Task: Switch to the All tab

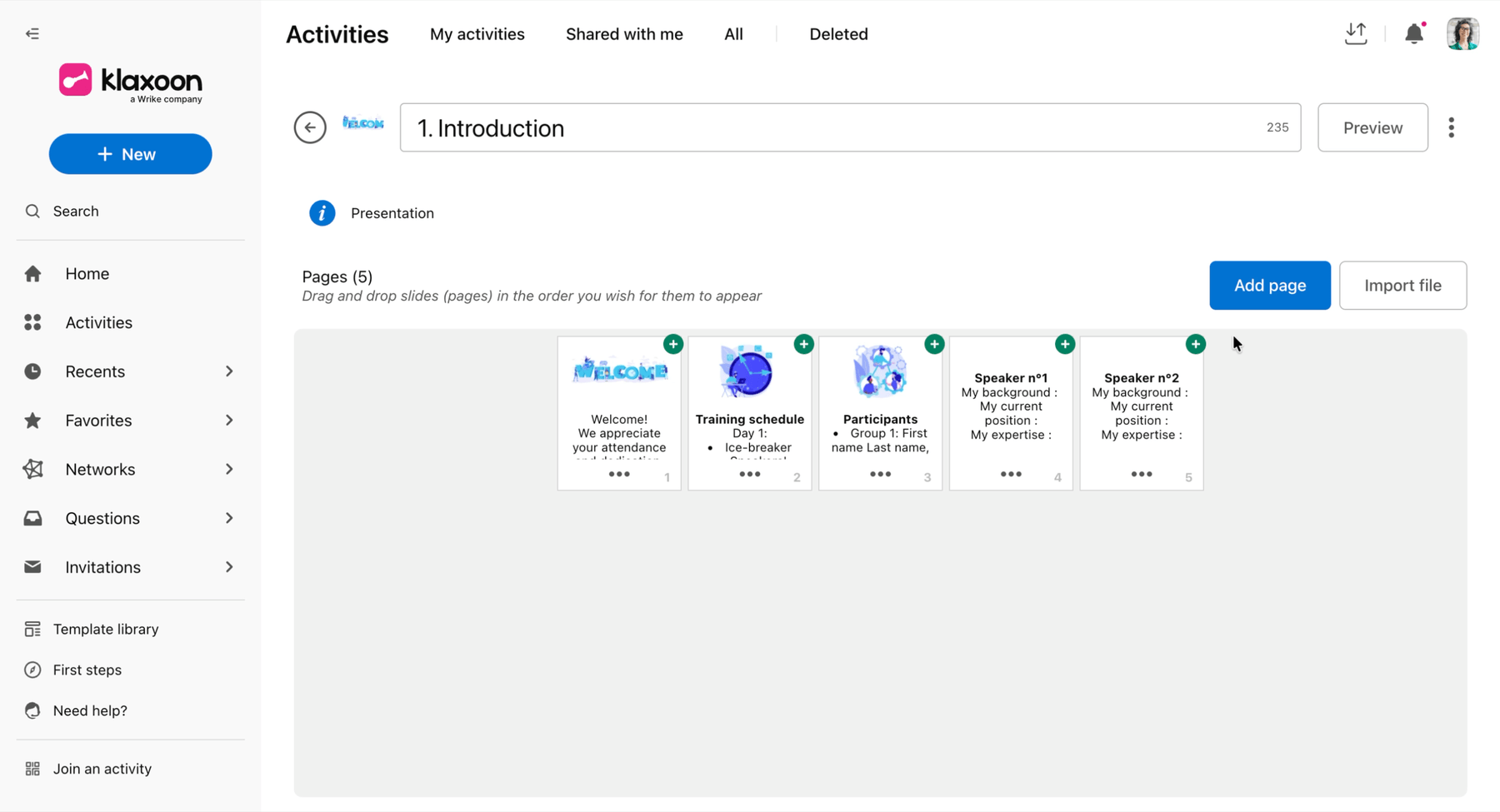Action: coord(733,34)
